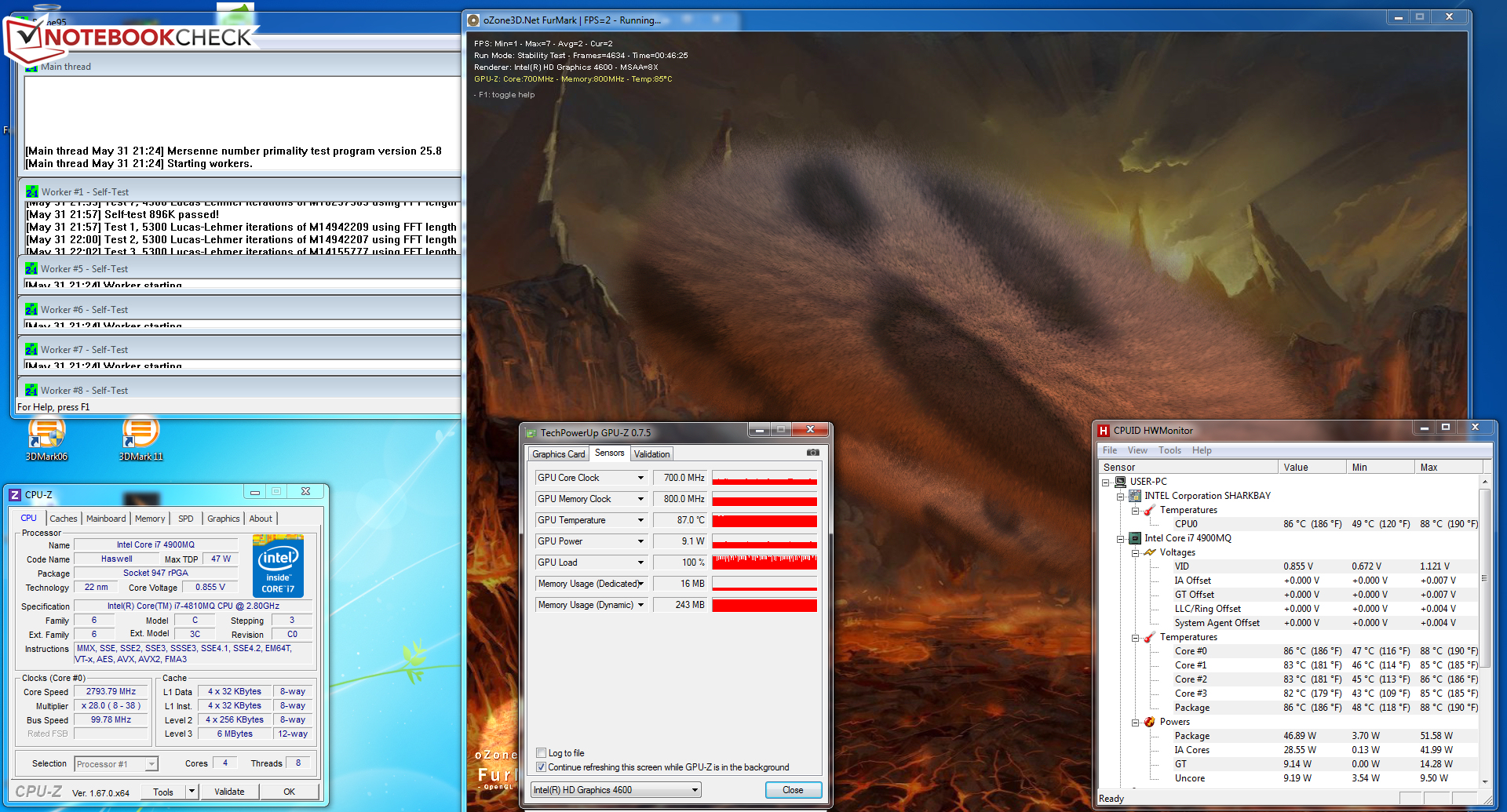The width and height of the screenshot is (1507, 812).
Task: Switch to the CPU-Z Memory tab
Action: pos(150,519)
